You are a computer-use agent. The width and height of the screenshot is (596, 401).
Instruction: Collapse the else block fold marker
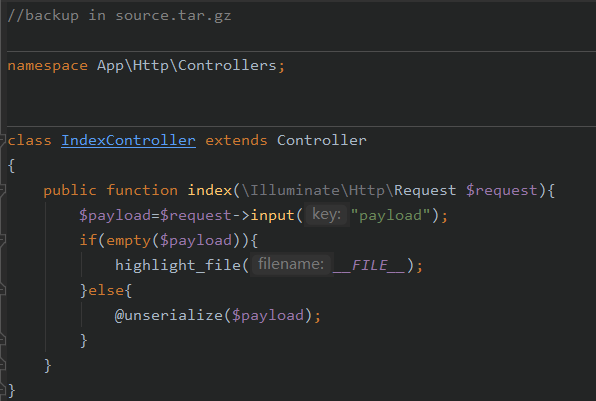coord(2,290)
